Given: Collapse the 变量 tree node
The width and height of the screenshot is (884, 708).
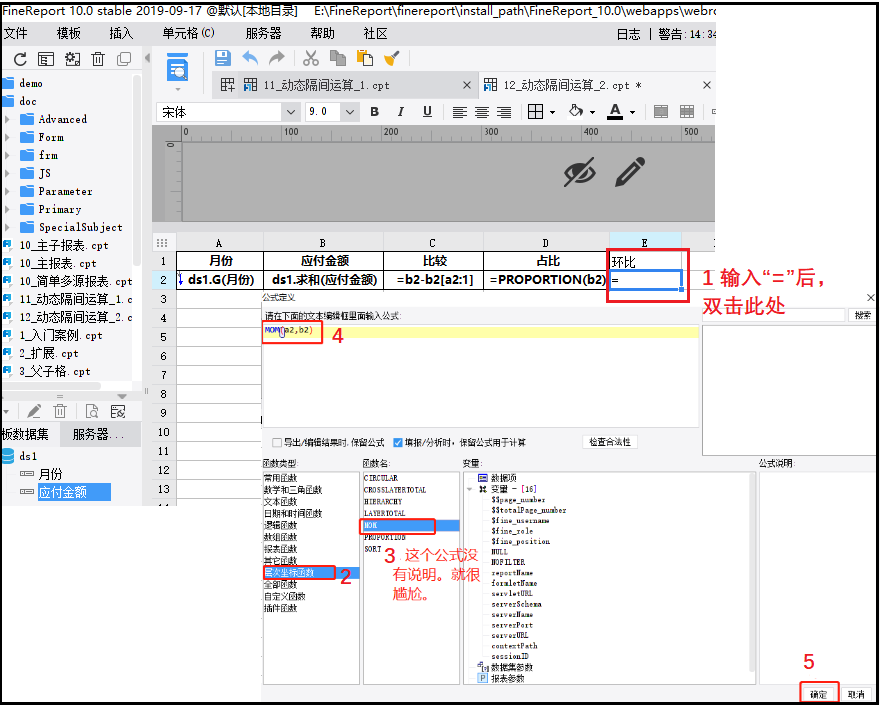Looking at the screenshot, I should (469, 489).
